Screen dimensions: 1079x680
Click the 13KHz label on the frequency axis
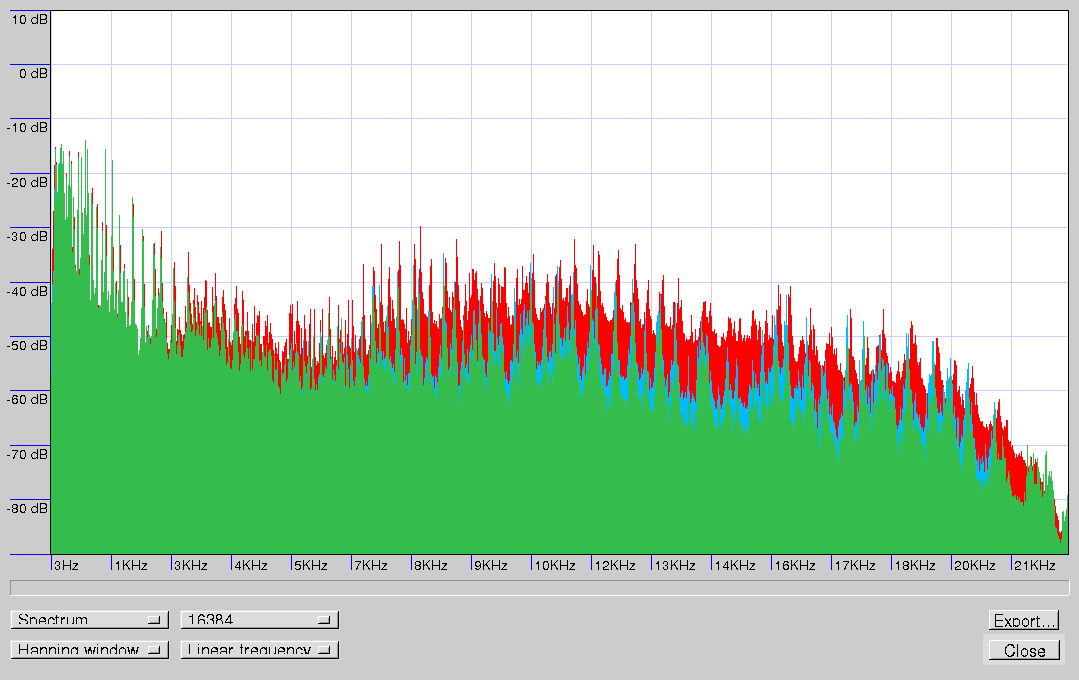[x=675, y=565]
